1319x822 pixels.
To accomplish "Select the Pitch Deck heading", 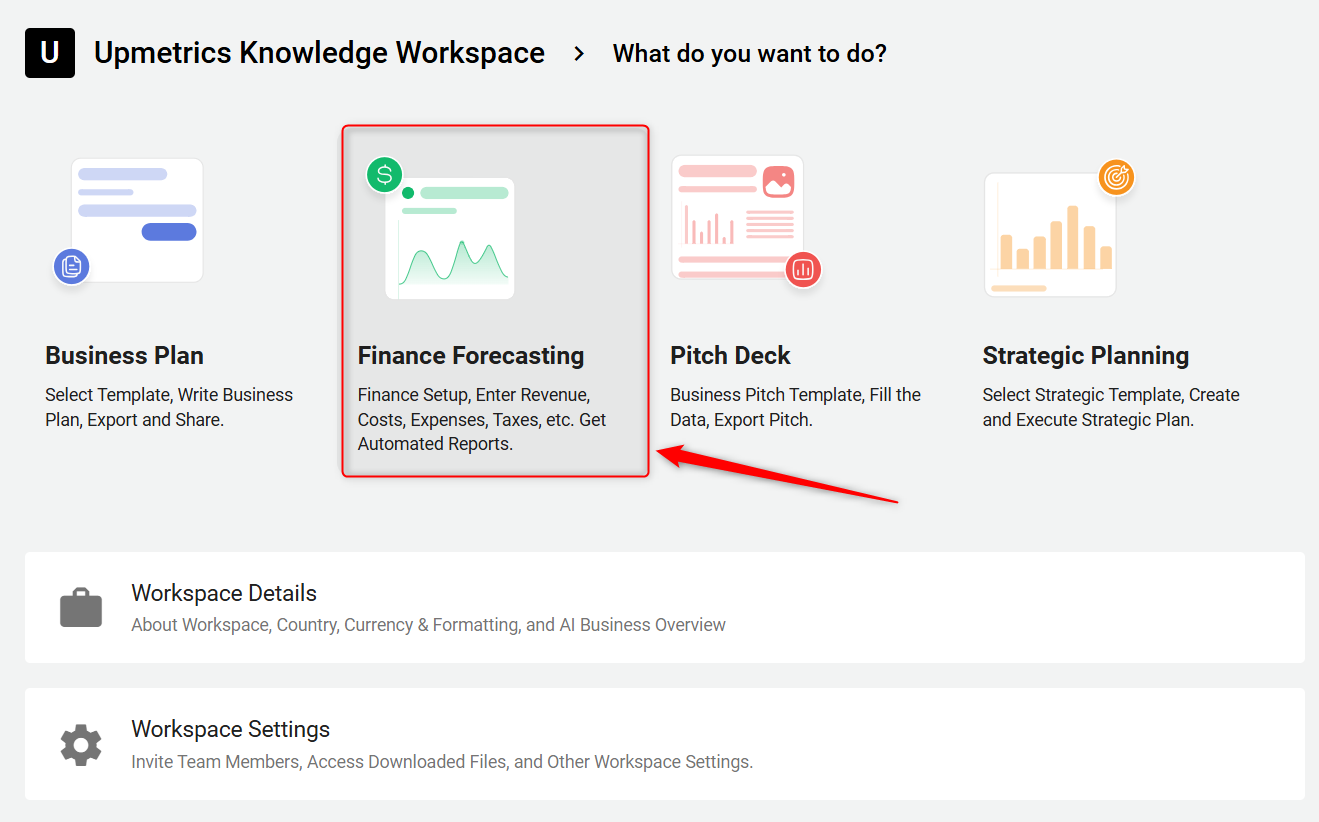I will pyautogui.click(x=731, y=356).
